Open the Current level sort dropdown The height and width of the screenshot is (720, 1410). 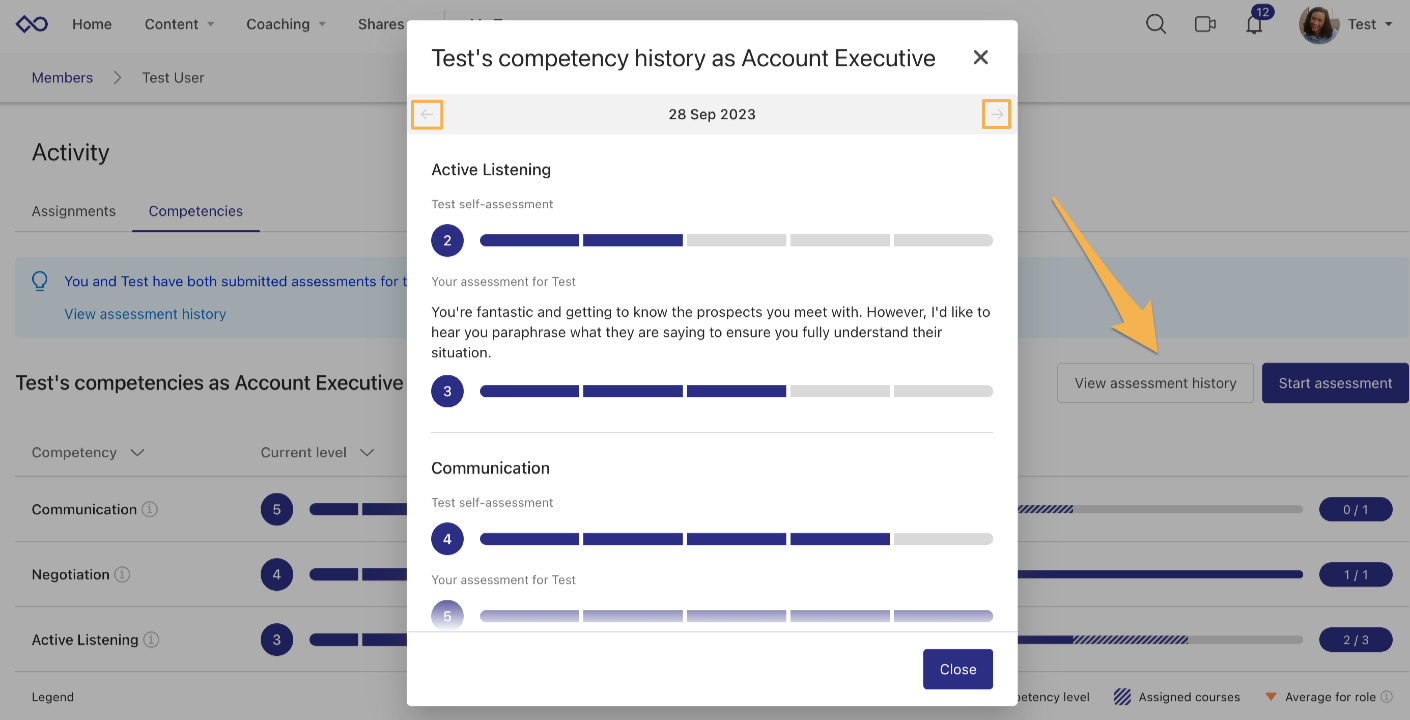point(366,452)
